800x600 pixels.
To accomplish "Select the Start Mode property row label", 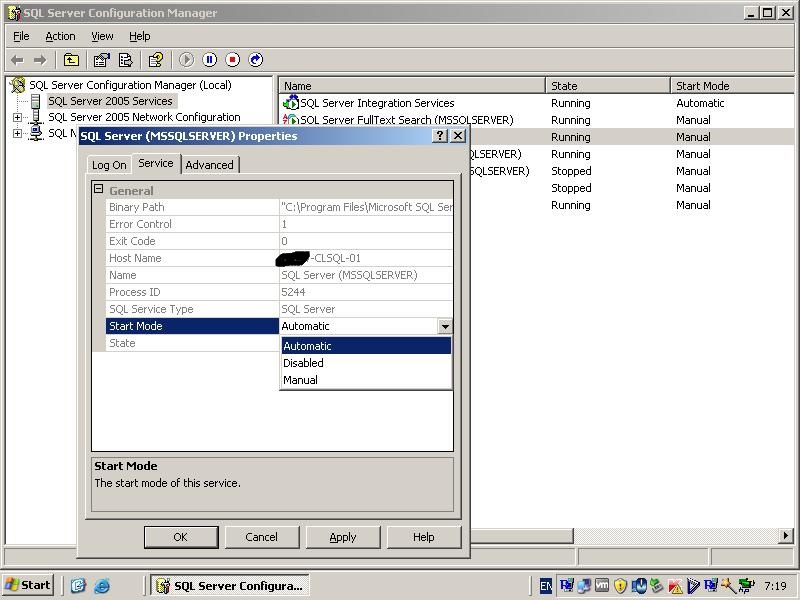I will click(192, 326).
